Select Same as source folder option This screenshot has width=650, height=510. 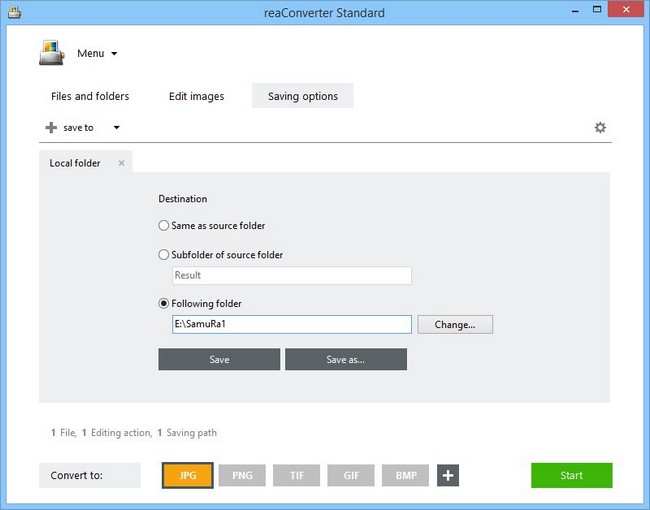click(165, 226)
